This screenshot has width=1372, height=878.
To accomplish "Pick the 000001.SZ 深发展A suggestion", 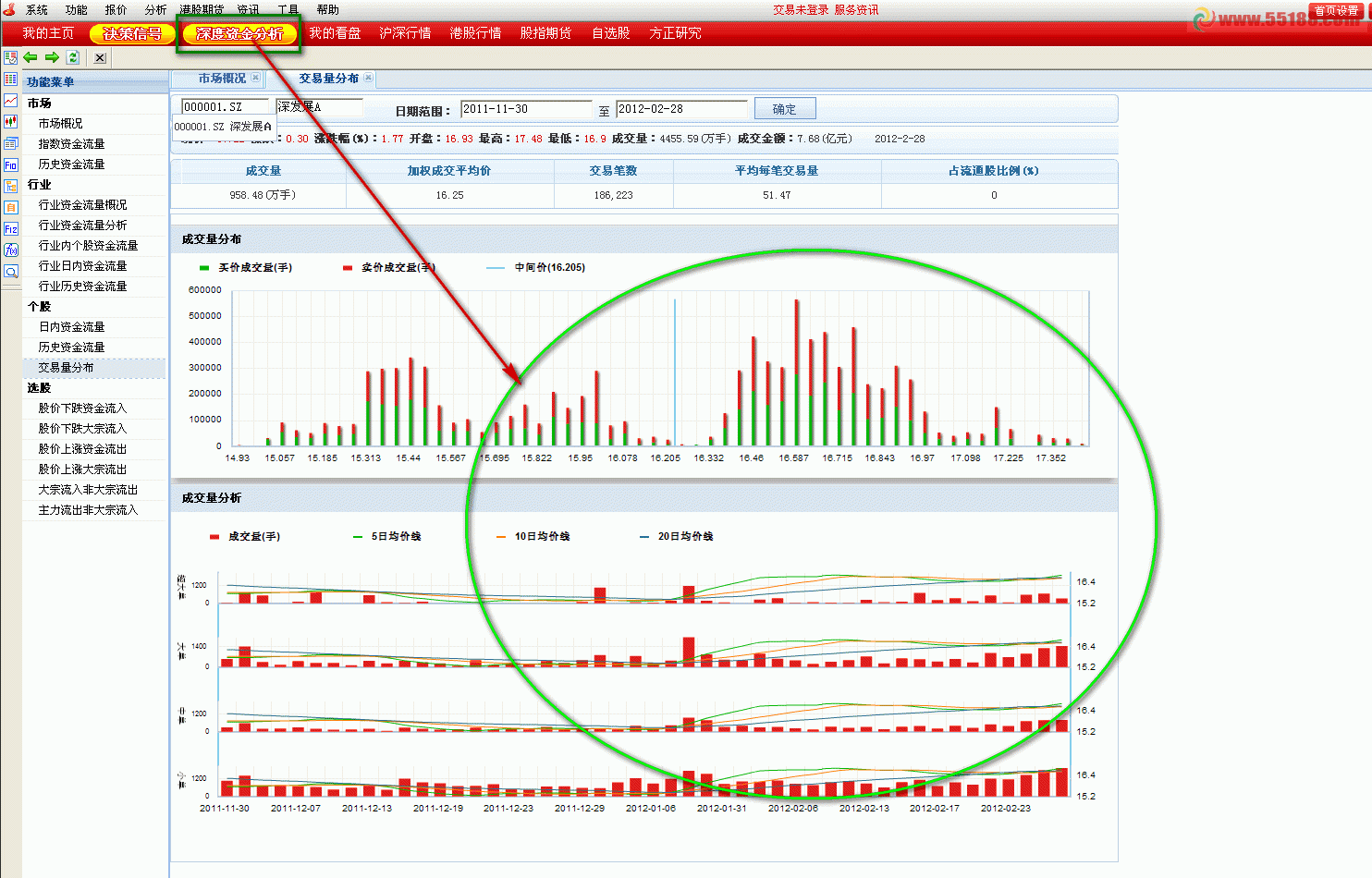I will click(224, 127).
